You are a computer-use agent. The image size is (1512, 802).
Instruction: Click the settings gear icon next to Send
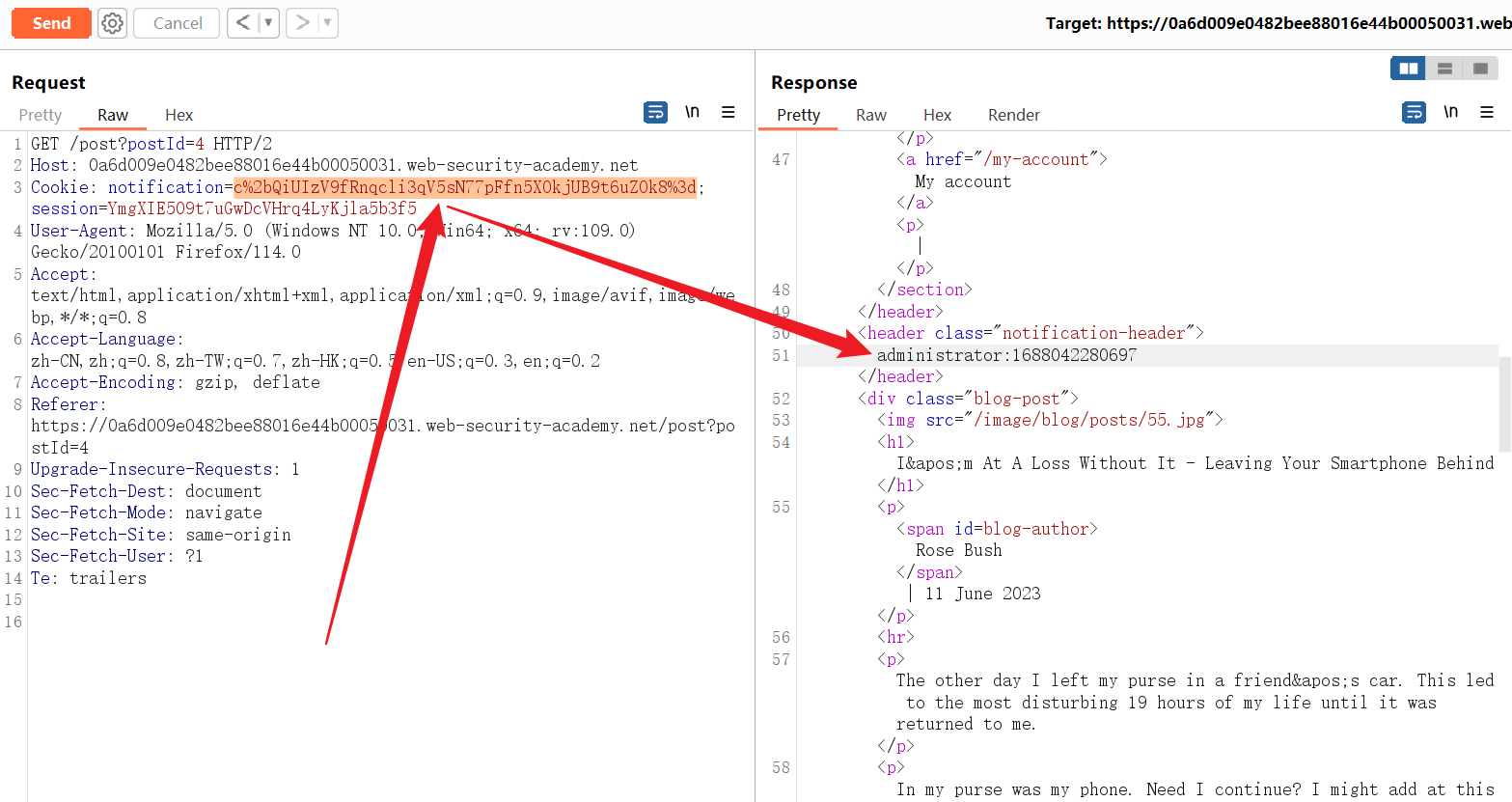point(113,23)
